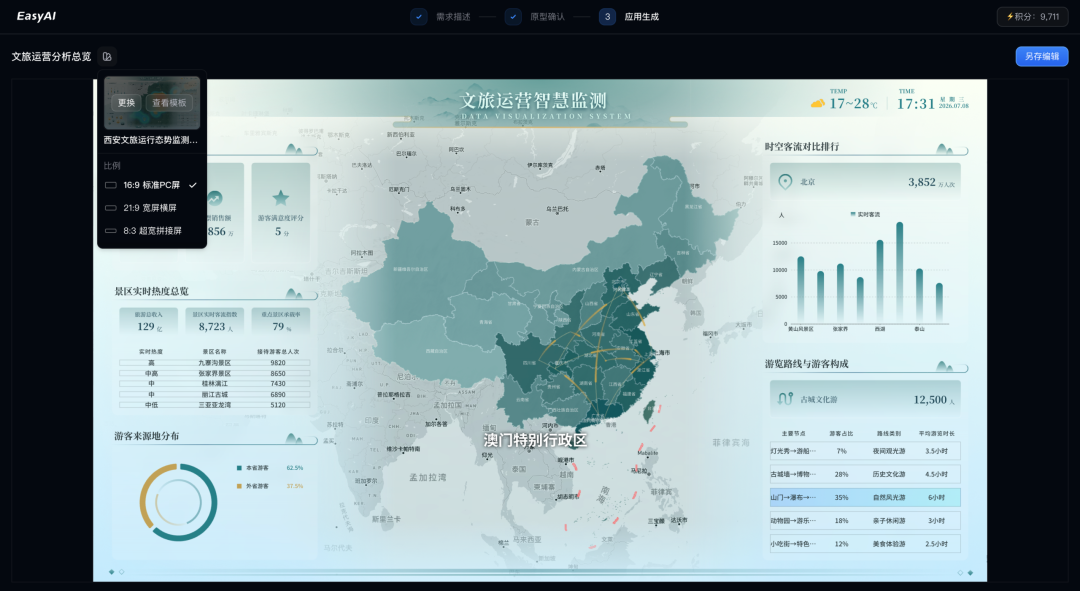Click the diamond marker at bottom-left corner
Viewport: 1080px width, 591px height.
pos(112,572)
